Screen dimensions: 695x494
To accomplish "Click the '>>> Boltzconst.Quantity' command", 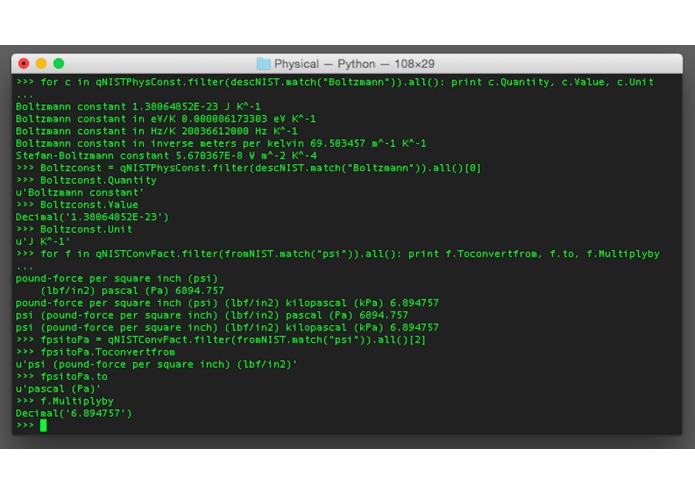I will point(86,180).
